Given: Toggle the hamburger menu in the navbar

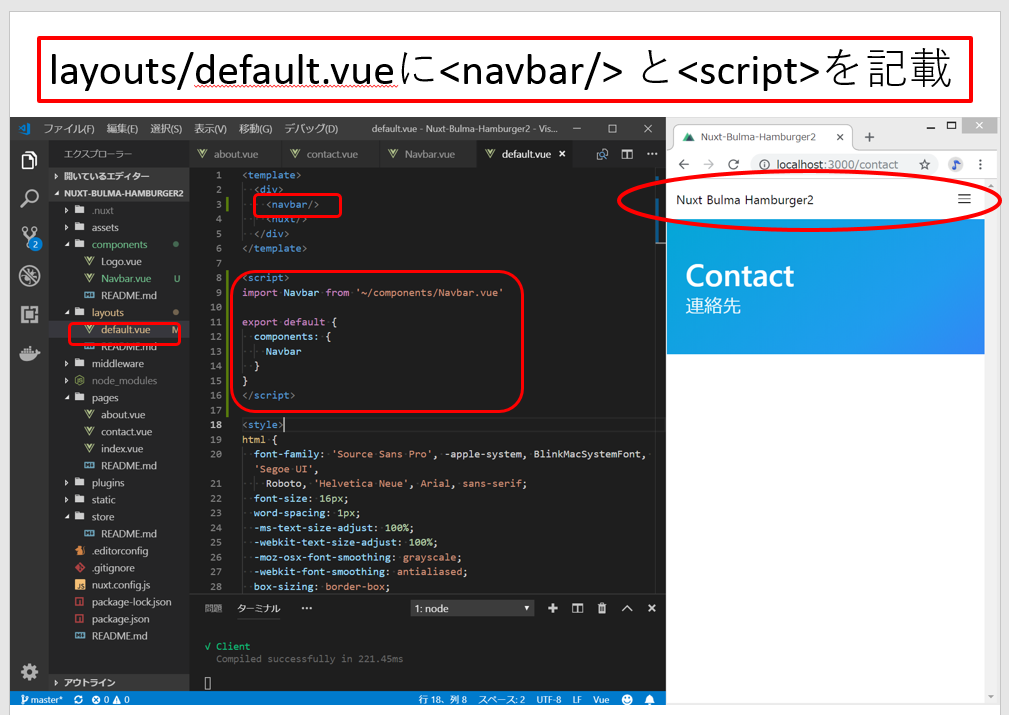Looking at the screenshot, I should click(x=964, y=199).
